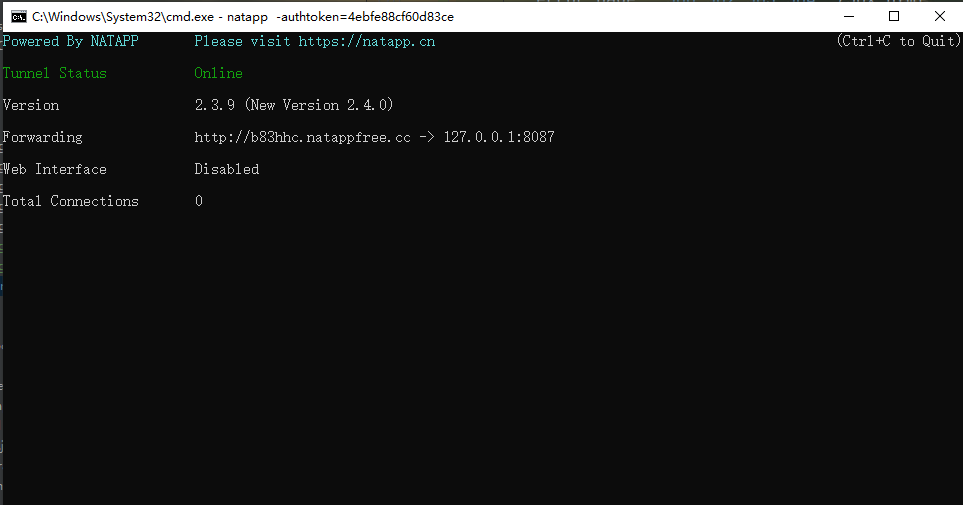963x505 pixels.
Task: Click the Disabled web interface value
Action: (227, 169)
